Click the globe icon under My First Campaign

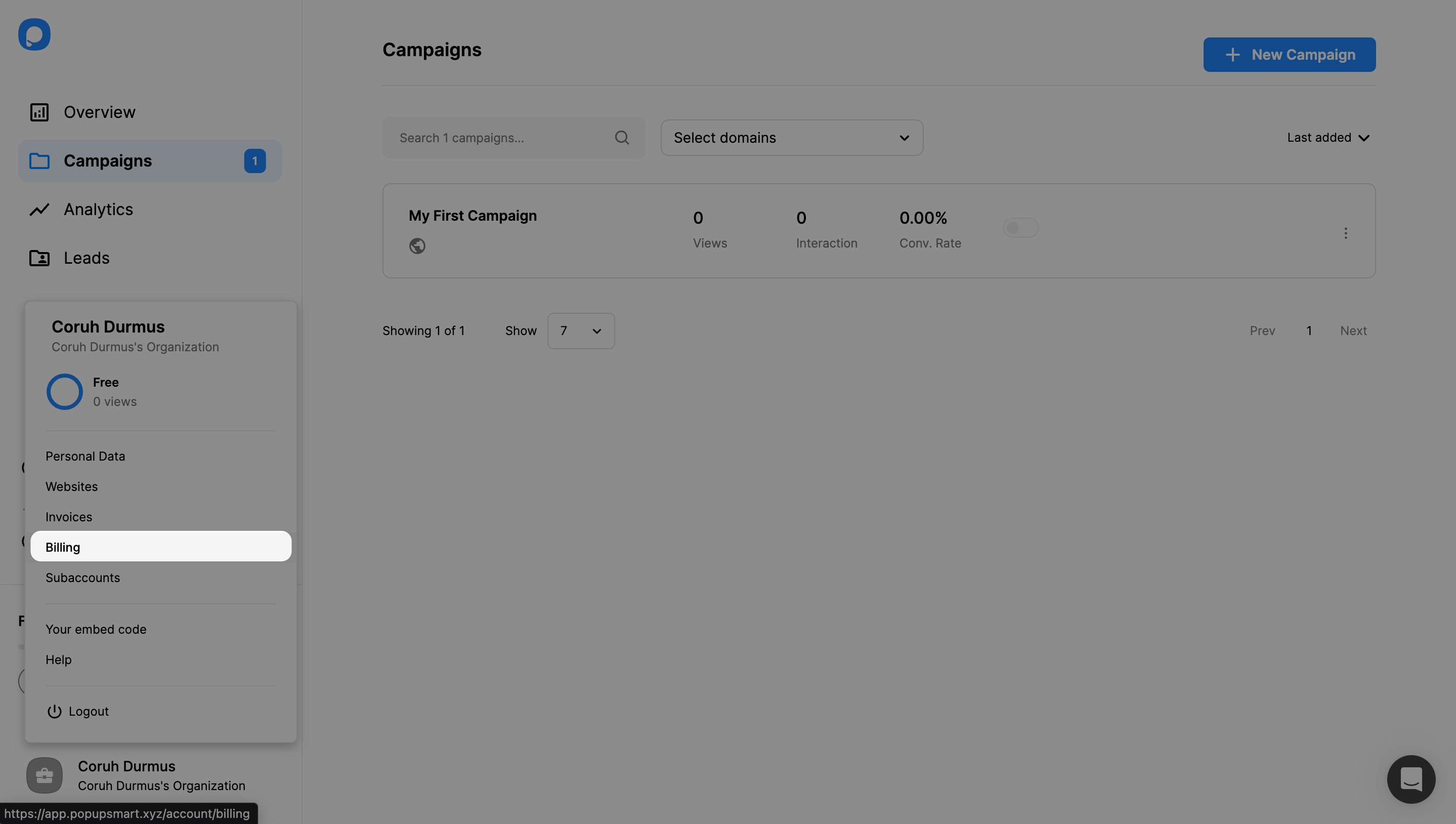point(417,245)
